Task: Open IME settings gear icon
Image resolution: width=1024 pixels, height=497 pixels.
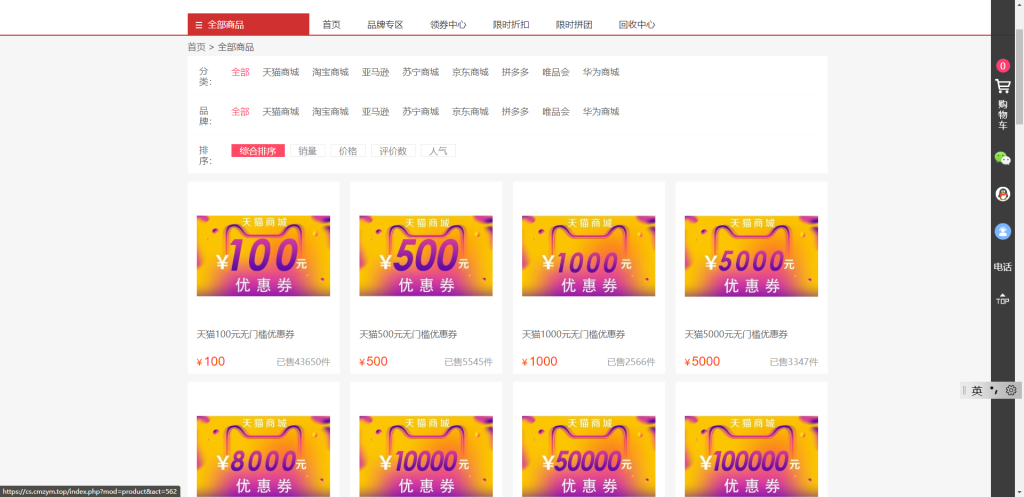Action: pyautogui.click(x=1011, y=391)
